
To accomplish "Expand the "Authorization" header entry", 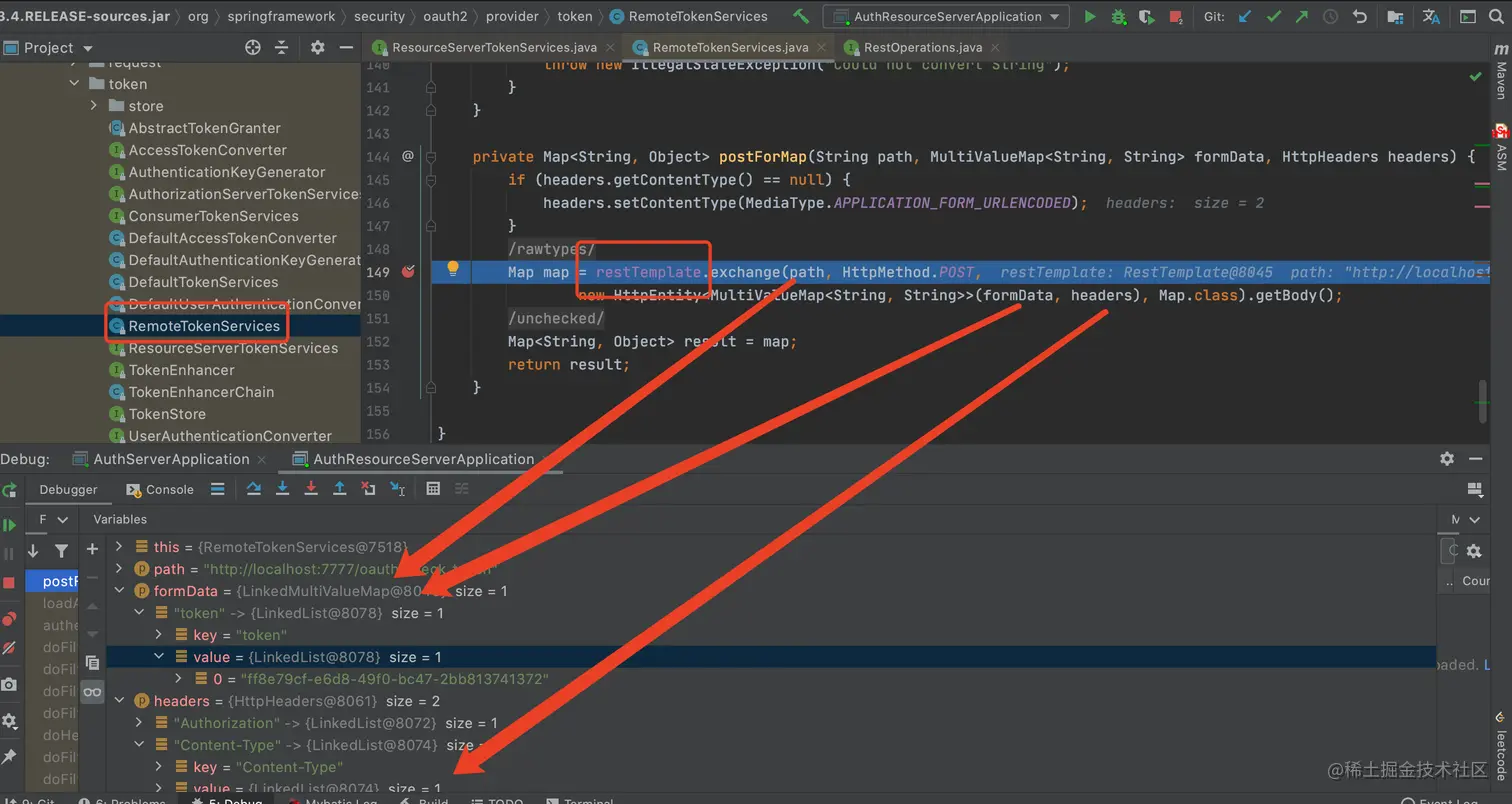I will pyautogui.click(x=140, y=723).
